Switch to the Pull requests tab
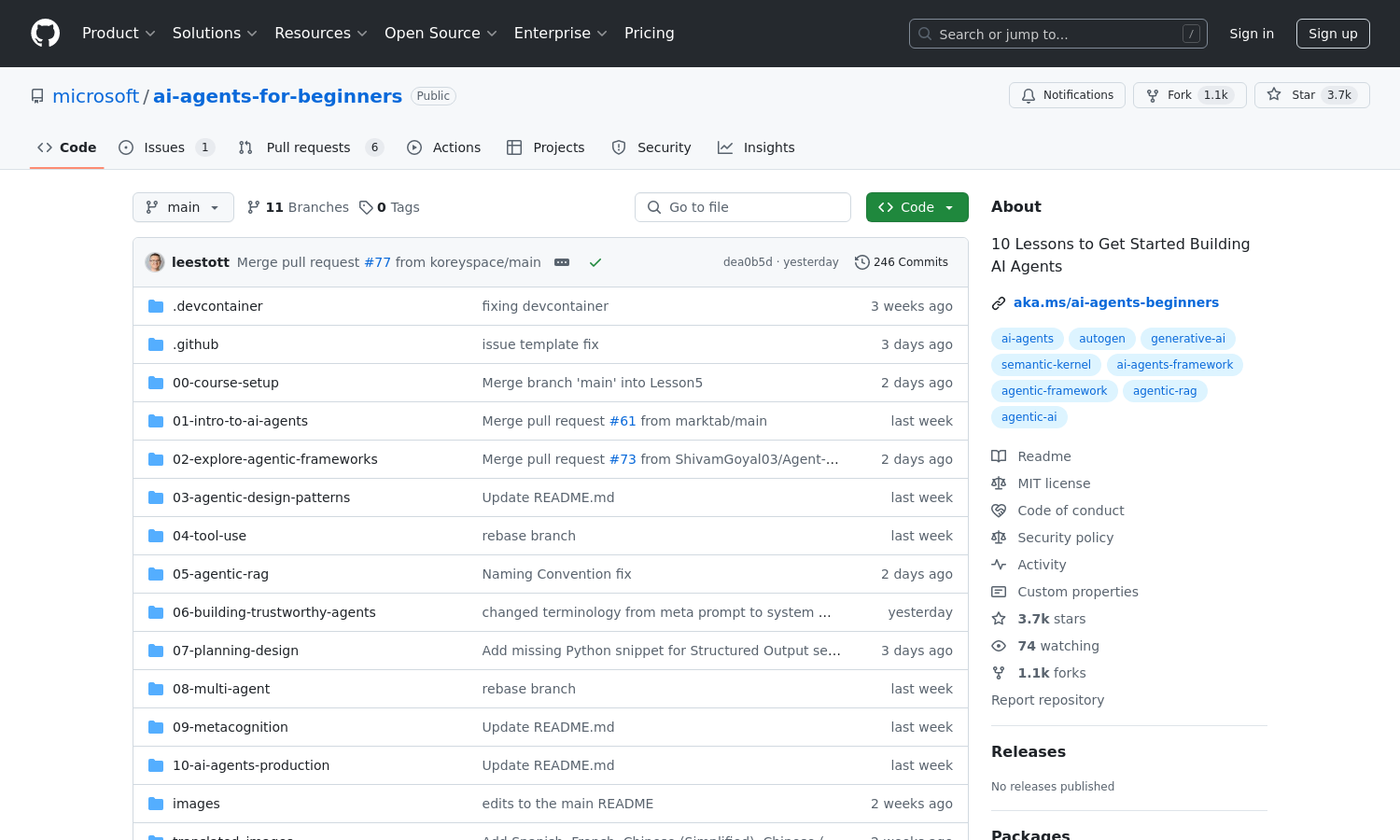This screenshot has width=1400, height=840. (309, 147)
